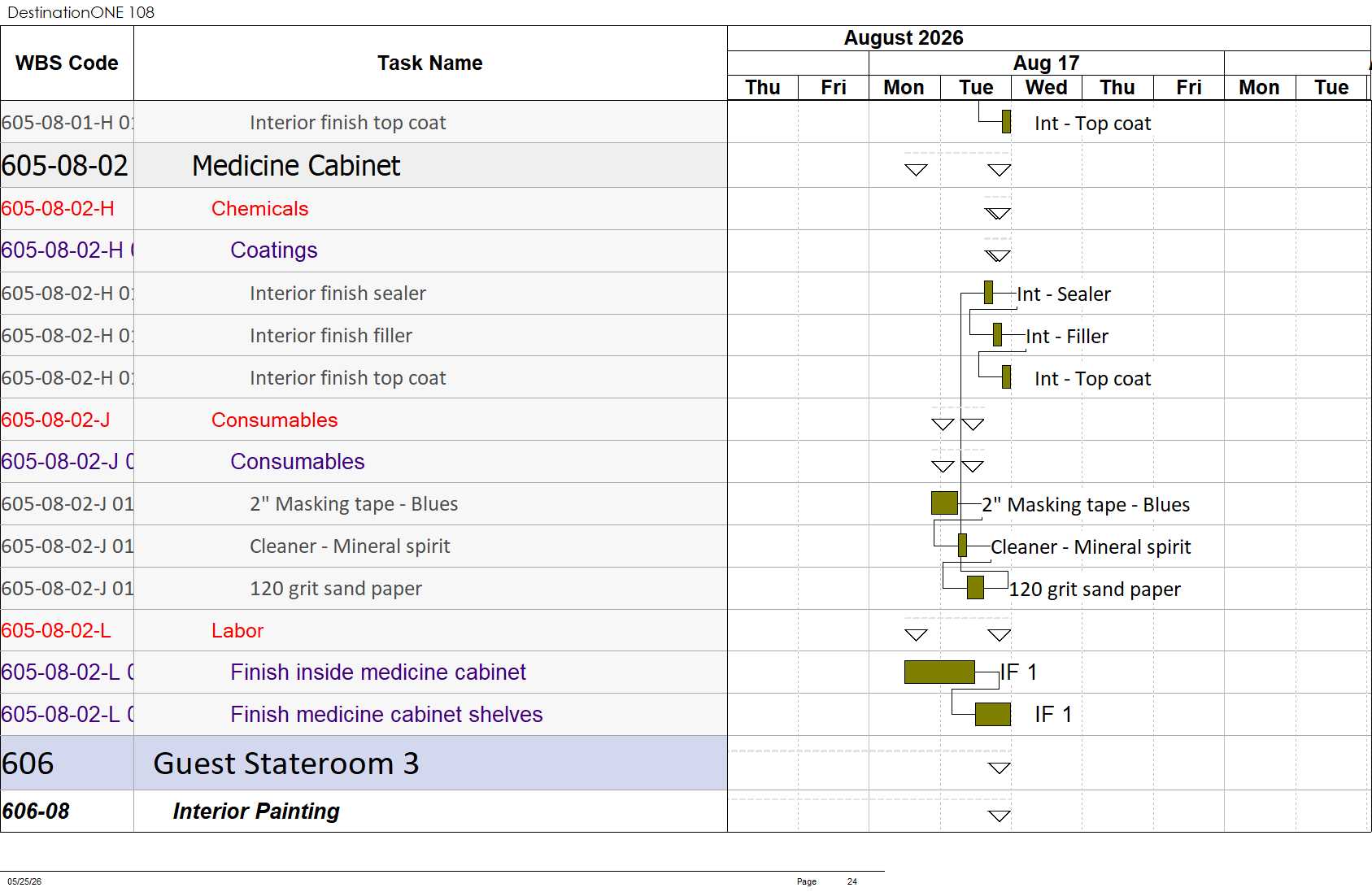
Task: Select the Medicine Cabinet task row
Action: pyautogui.click(x=364, y=165)
